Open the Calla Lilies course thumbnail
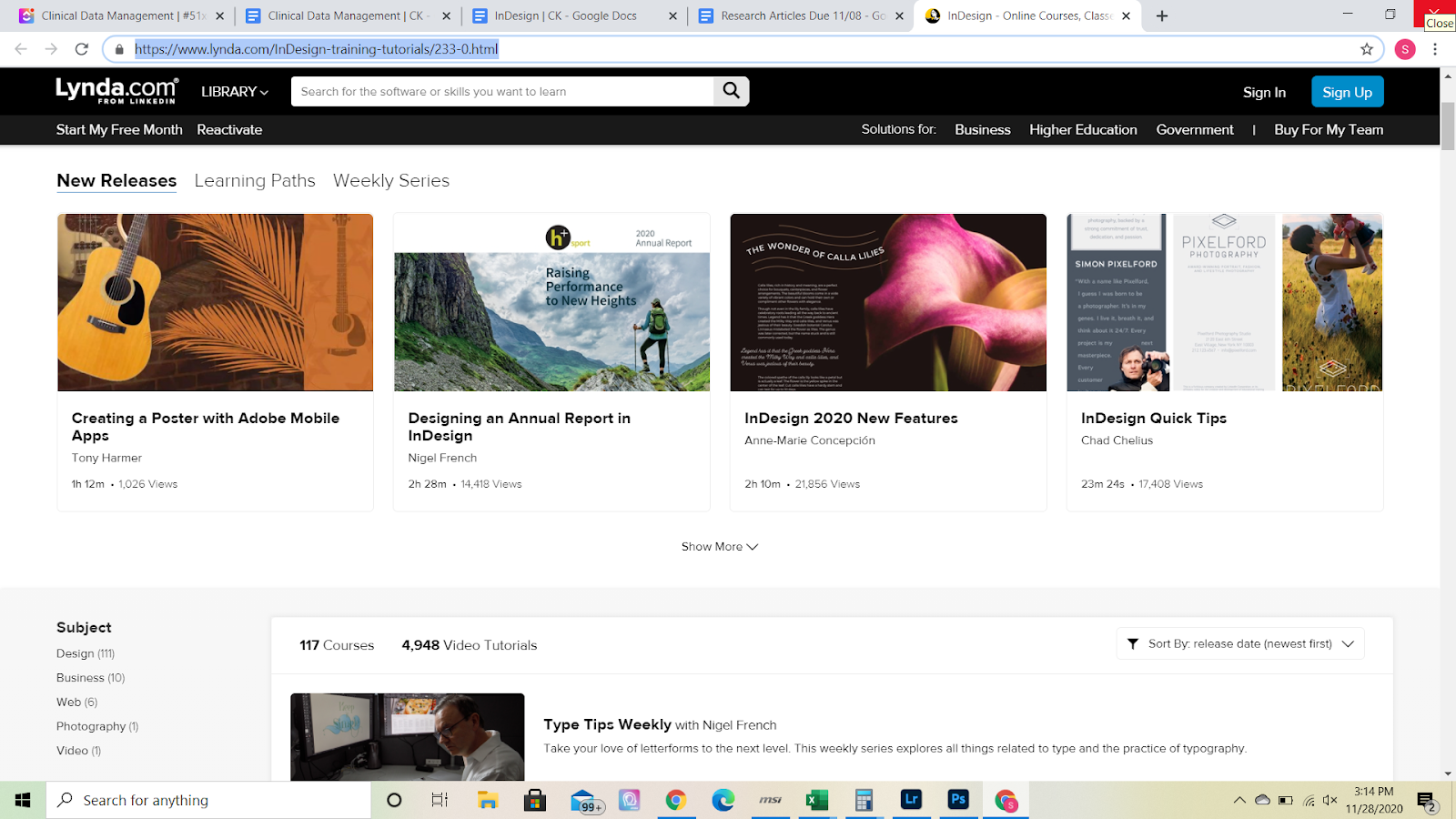This screenshot has width=1456, height=819. point(888,302)
